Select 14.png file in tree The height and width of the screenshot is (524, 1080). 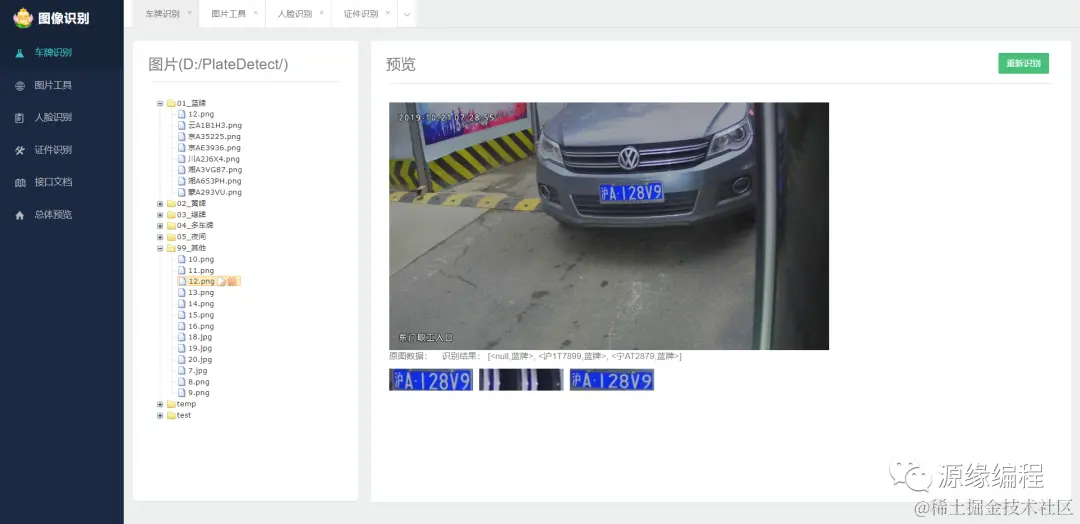201,304
